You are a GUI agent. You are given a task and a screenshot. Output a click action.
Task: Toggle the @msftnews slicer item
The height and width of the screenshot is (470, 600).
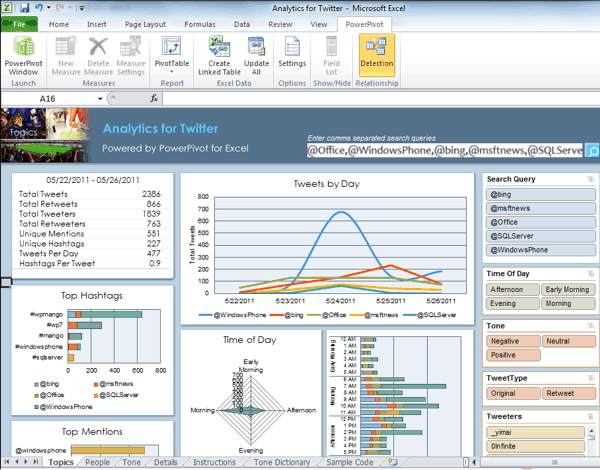pyautogui.click(x=541, y=208)
